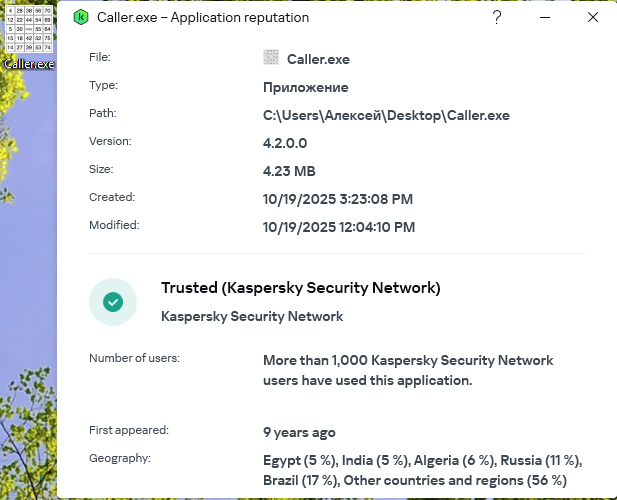Click the file type value 'Приложение'
This screenshot has width=617, height=500.
pos(305,87)
